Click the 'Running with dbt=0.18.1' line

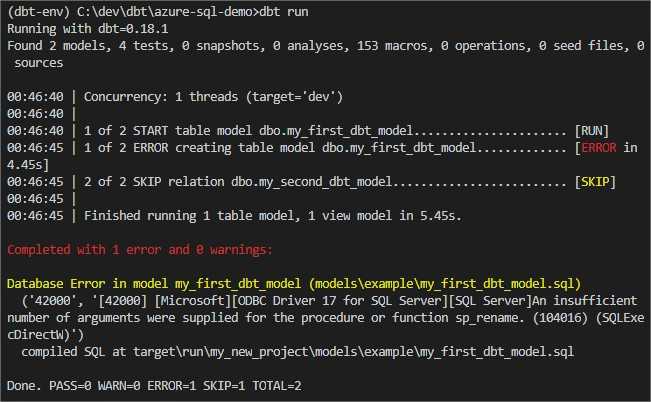(x=88, y=29)
